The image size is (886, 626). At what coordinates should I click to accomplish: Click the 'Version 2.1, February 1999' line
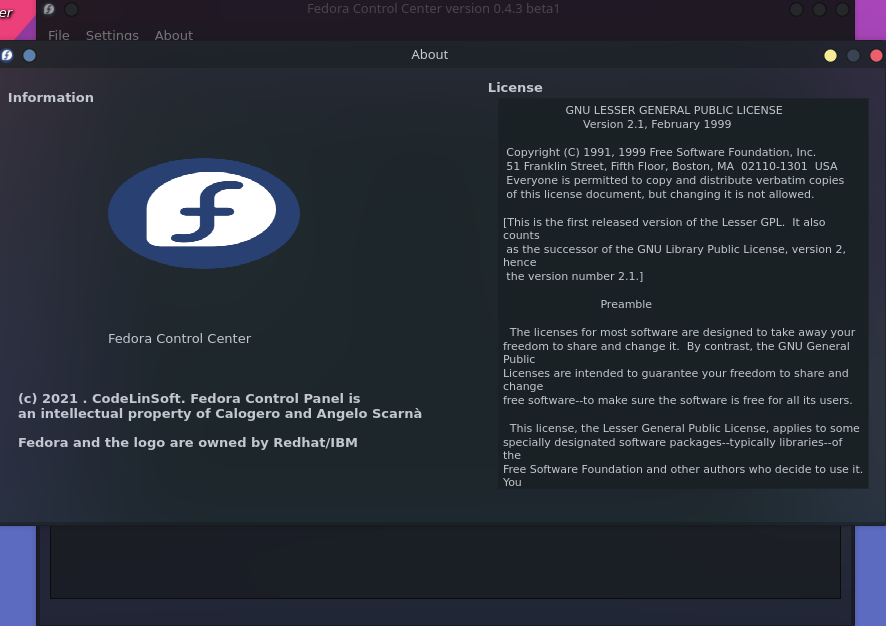[657, 124]
